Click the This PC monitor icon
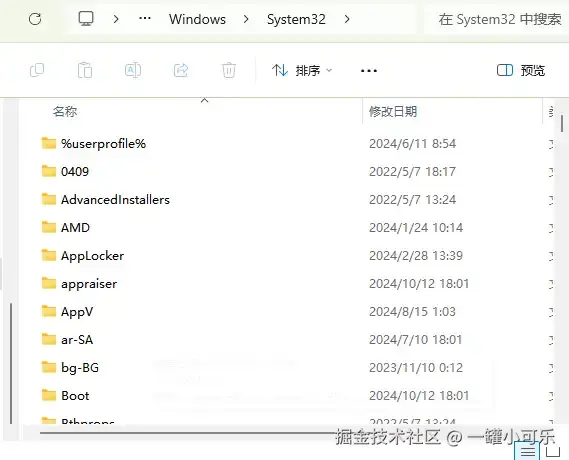Viewport: 569px width, 460px height. point(86,19)
